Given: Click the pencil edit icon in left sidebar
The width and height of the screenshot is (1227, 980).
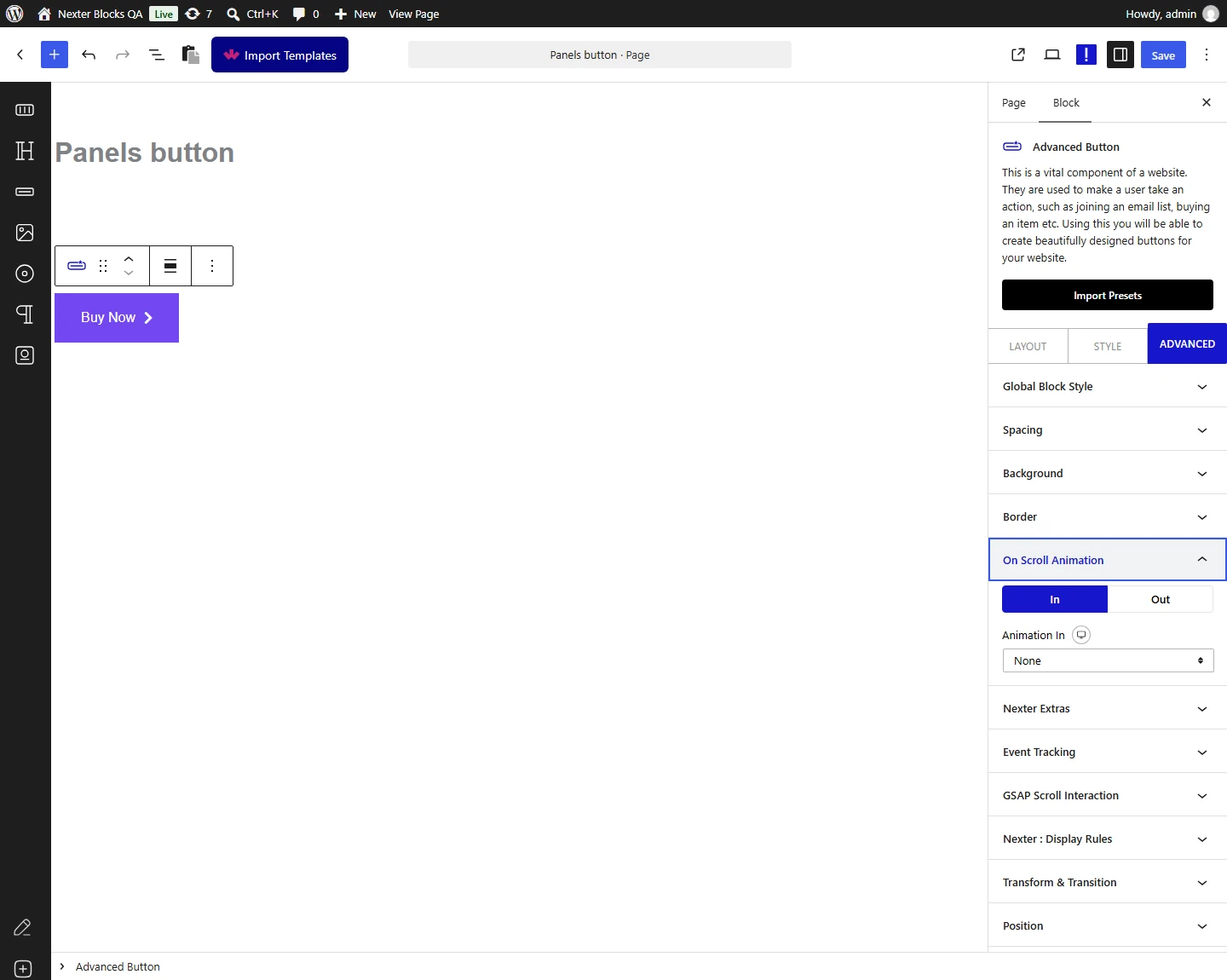Looking at the screenshot, I should [23, 927].
